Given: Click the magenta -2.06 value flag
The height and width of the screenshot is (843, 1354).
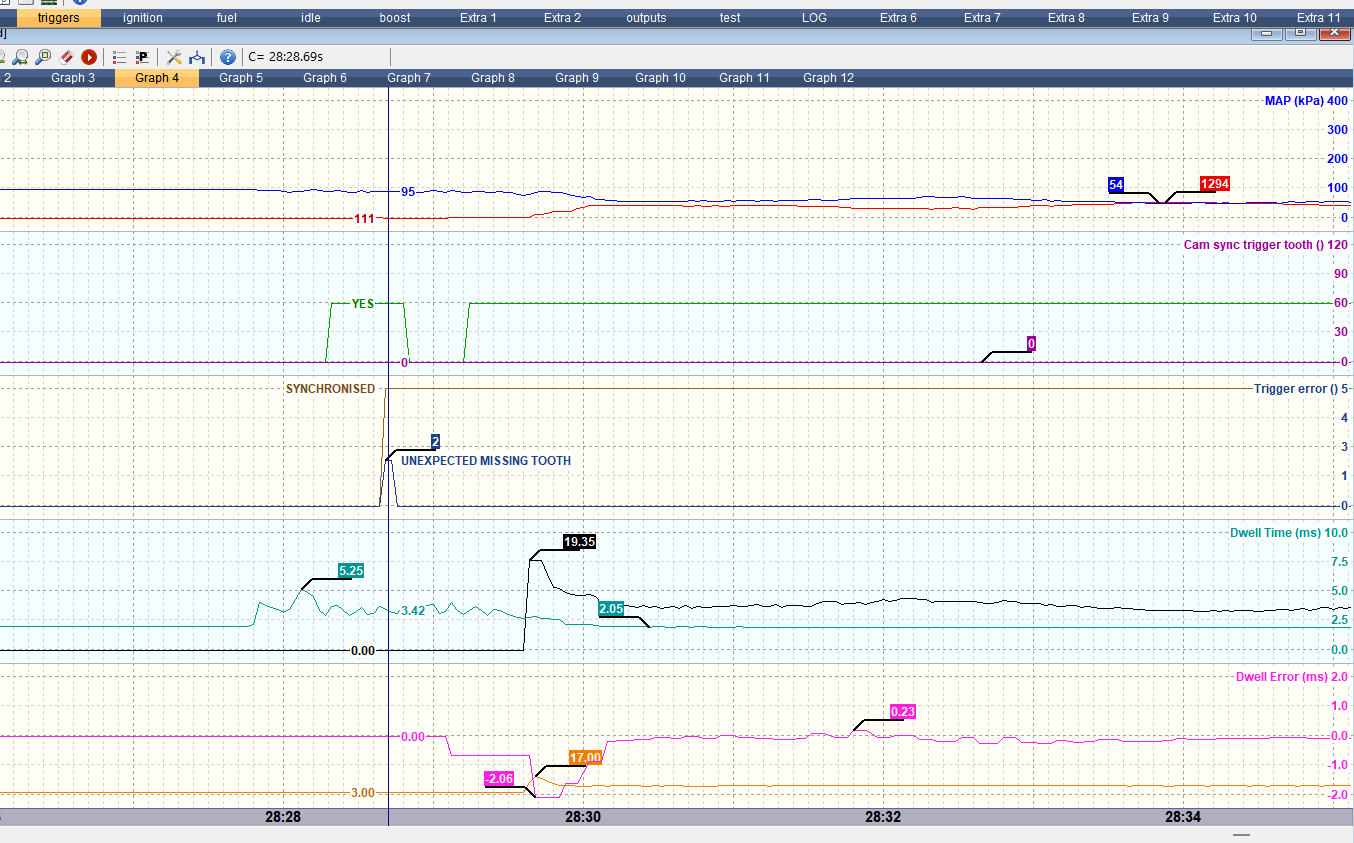Looking at the screenshot, I should [499, 779].
